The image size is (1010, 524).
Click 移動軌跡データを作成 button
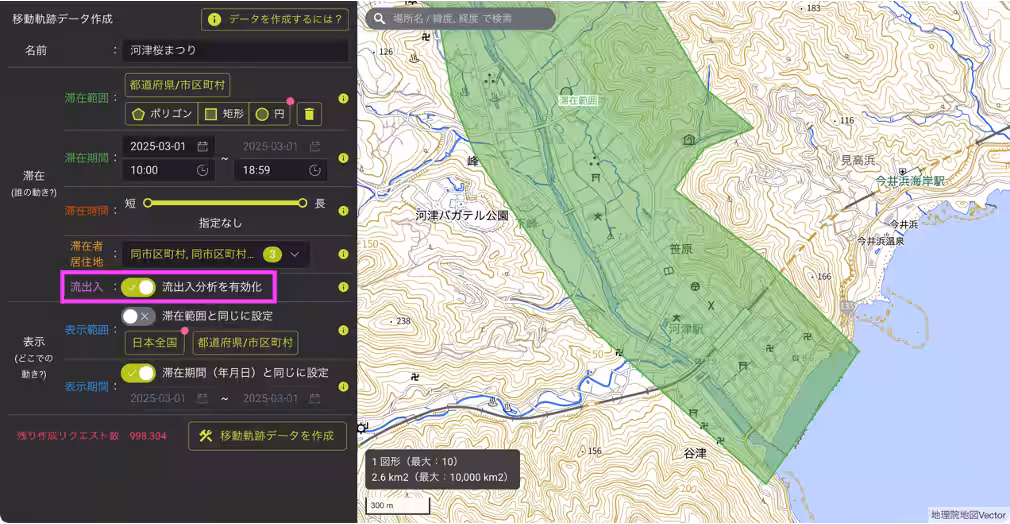(x=267, y=436)
